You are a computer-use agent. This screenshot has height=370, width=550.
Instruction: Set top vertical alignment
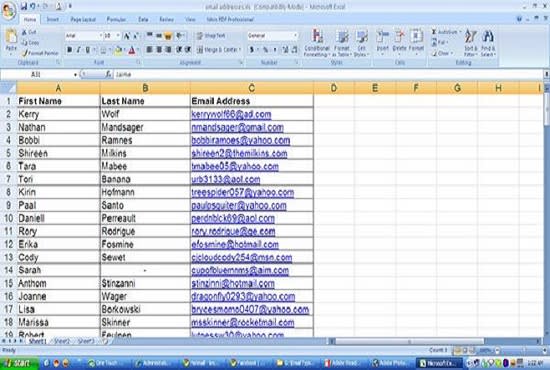[x=149, y=35]
